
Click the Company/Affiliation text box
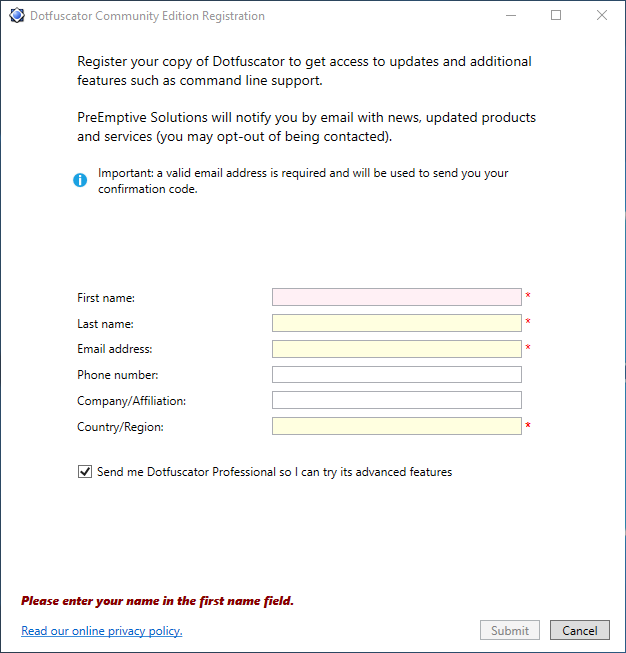(397, 400)
